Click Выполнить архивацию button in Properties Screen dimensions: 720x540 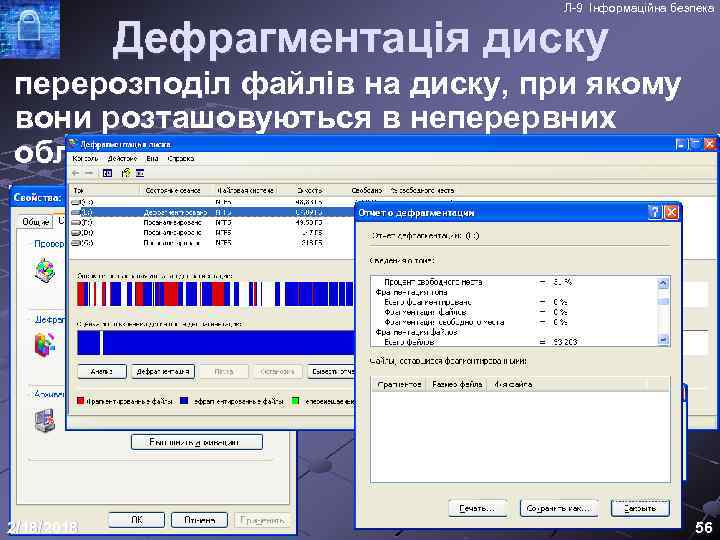197,442
